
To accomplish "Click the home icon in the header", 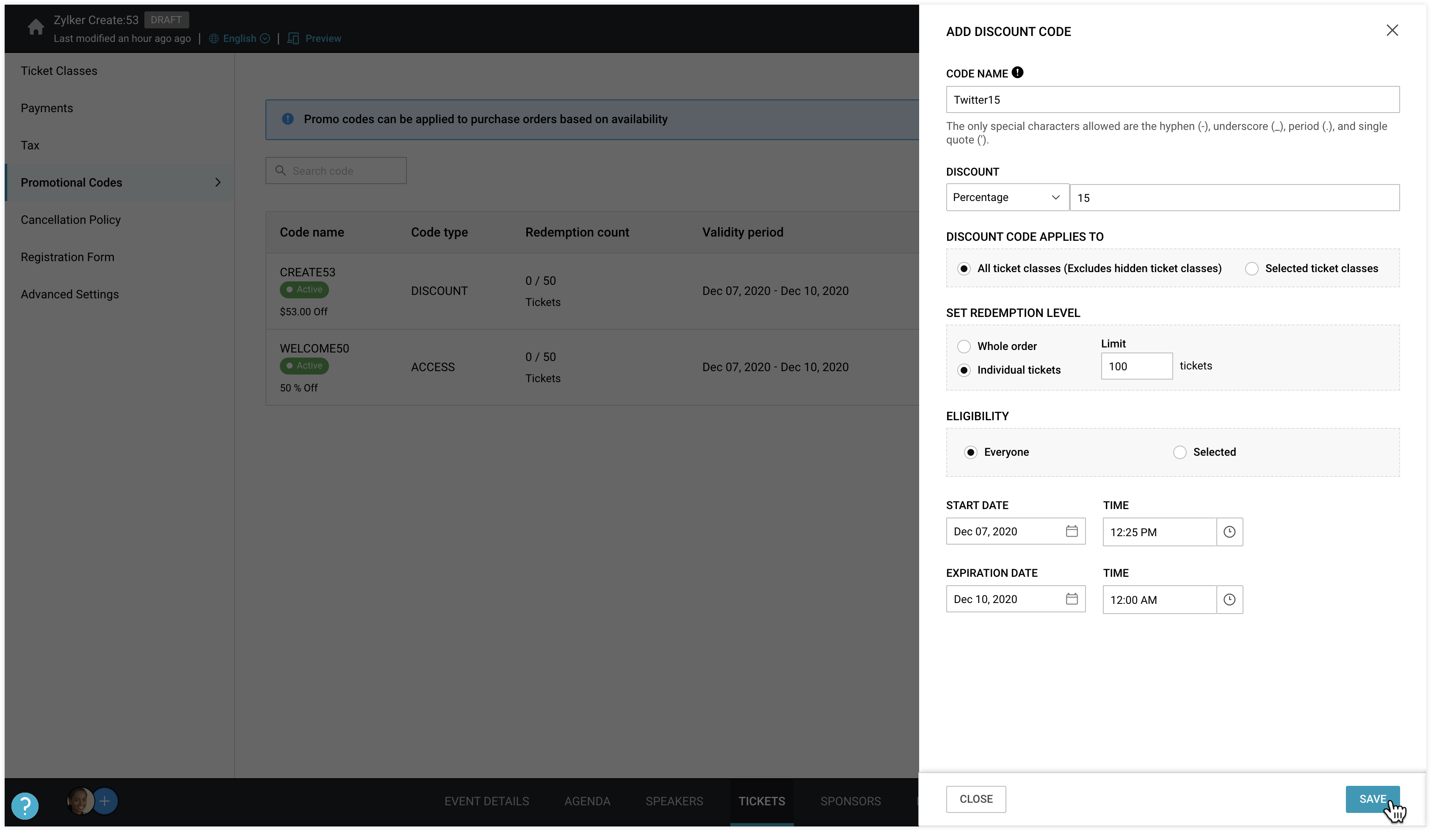I will click(36, 27).
